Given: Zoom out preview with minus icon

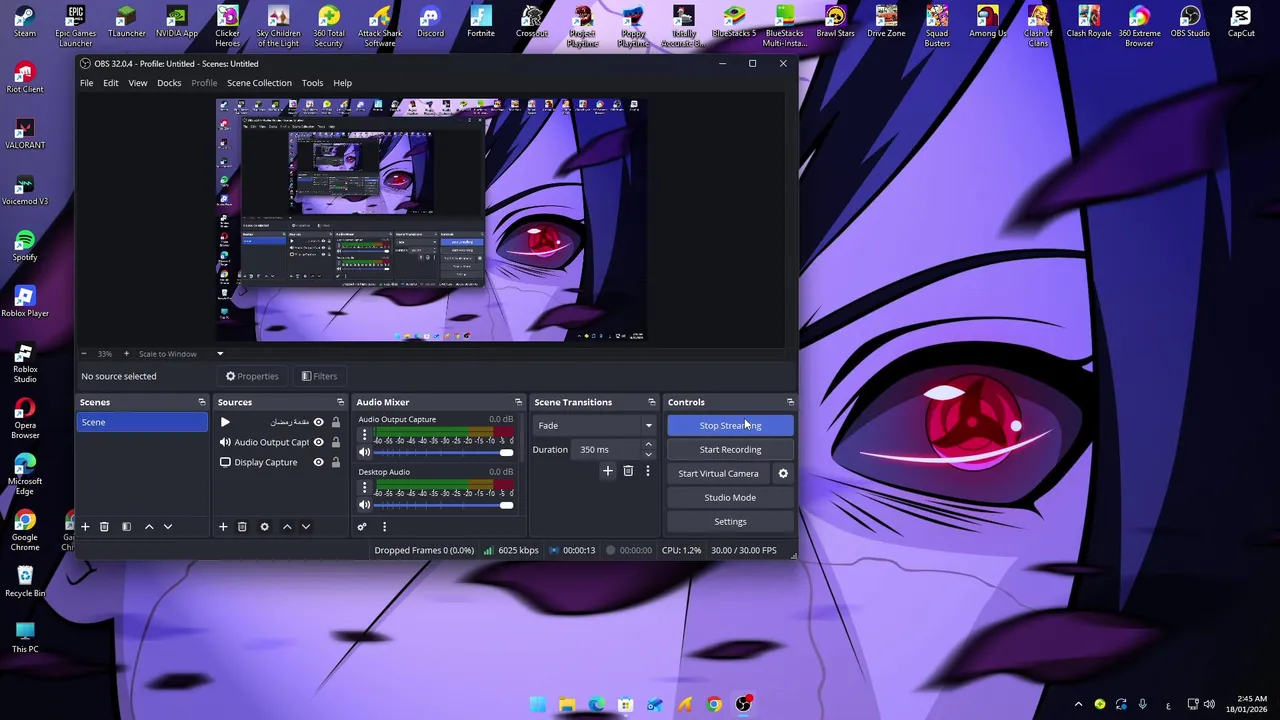Looking at the screenshot, I should 83,353.
